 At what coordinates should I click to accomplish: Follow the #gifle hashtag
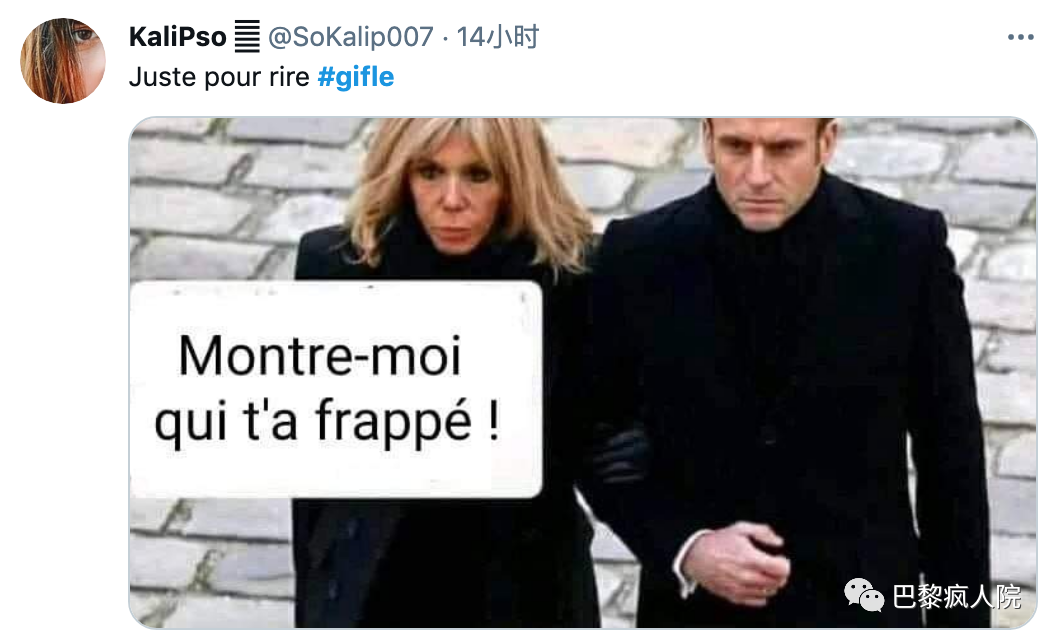click(x=356, y=77)
